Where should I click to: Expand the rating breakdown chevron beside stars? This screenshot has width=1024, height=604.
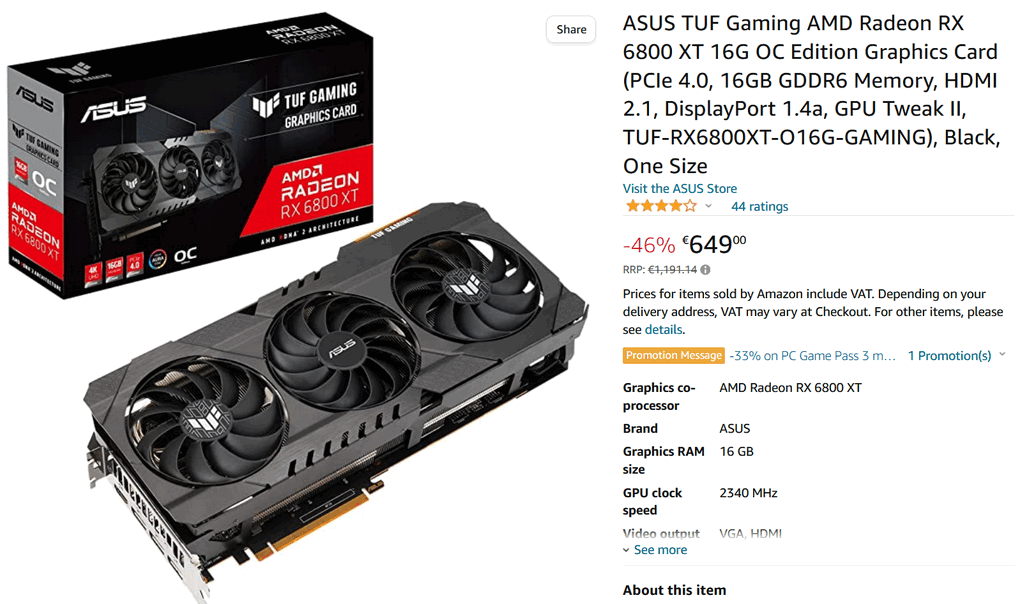[708, 206]
